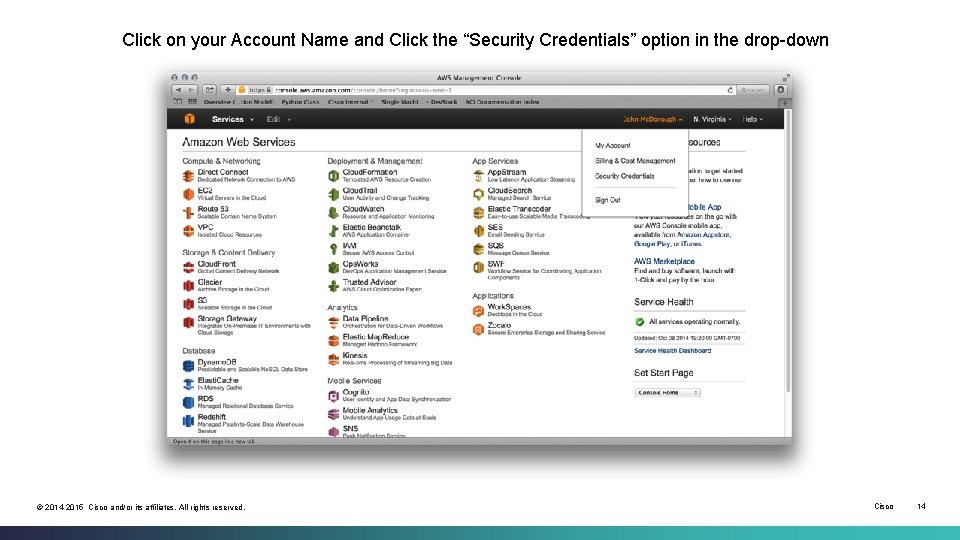960x540 pixels.
Task: Open Elastic MapReduce service icon
Action: (x=334, y=341)
